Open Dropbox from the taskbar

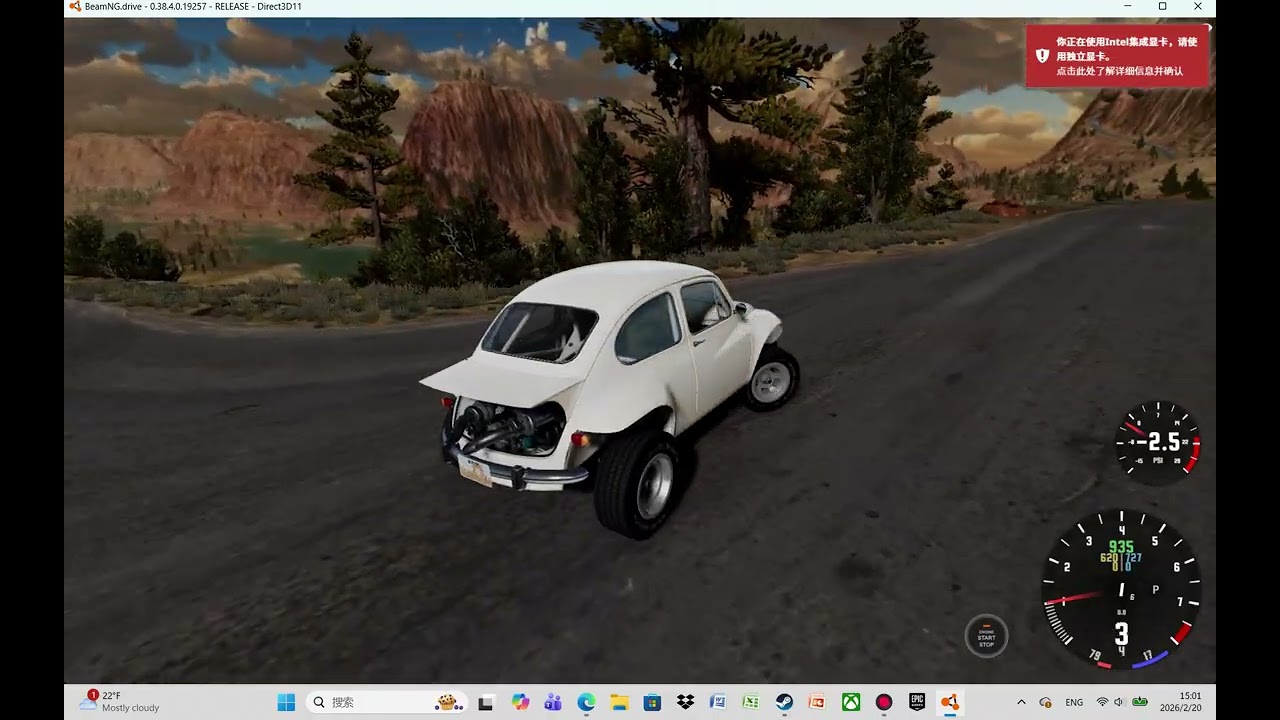click(x=685, y=702)
